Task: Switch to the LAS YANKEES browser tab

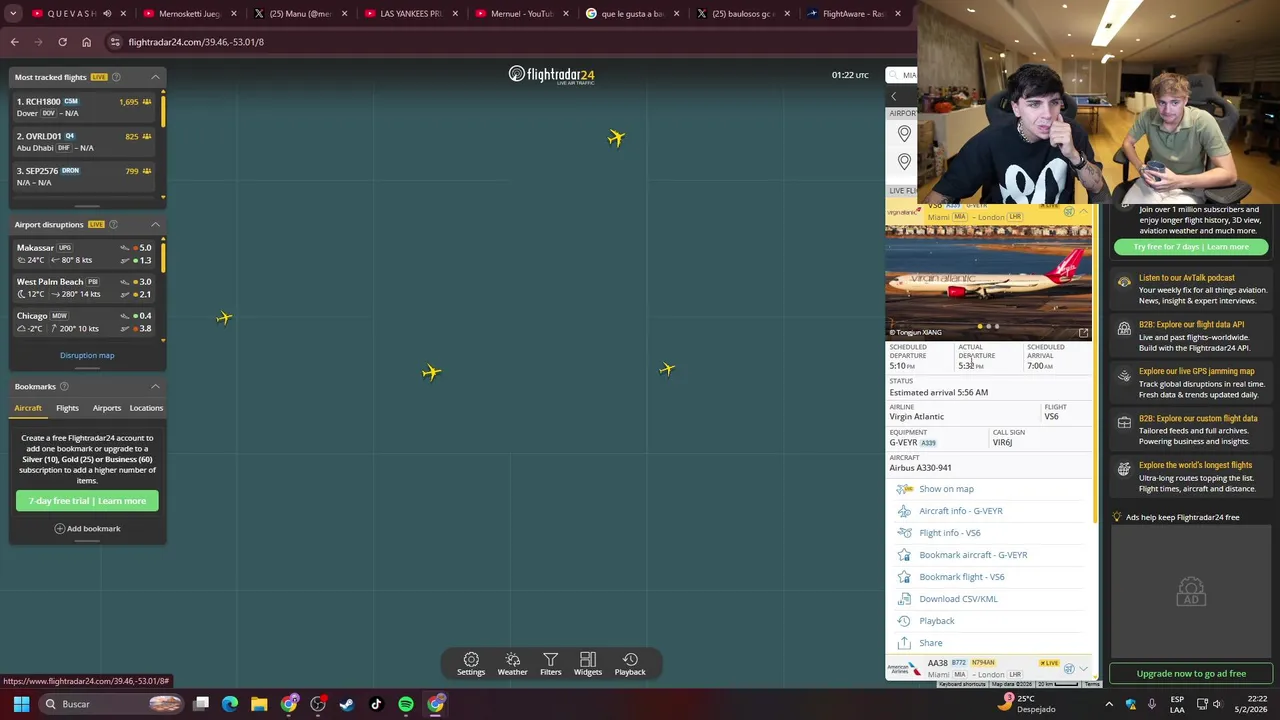Action: click(410, 14)
